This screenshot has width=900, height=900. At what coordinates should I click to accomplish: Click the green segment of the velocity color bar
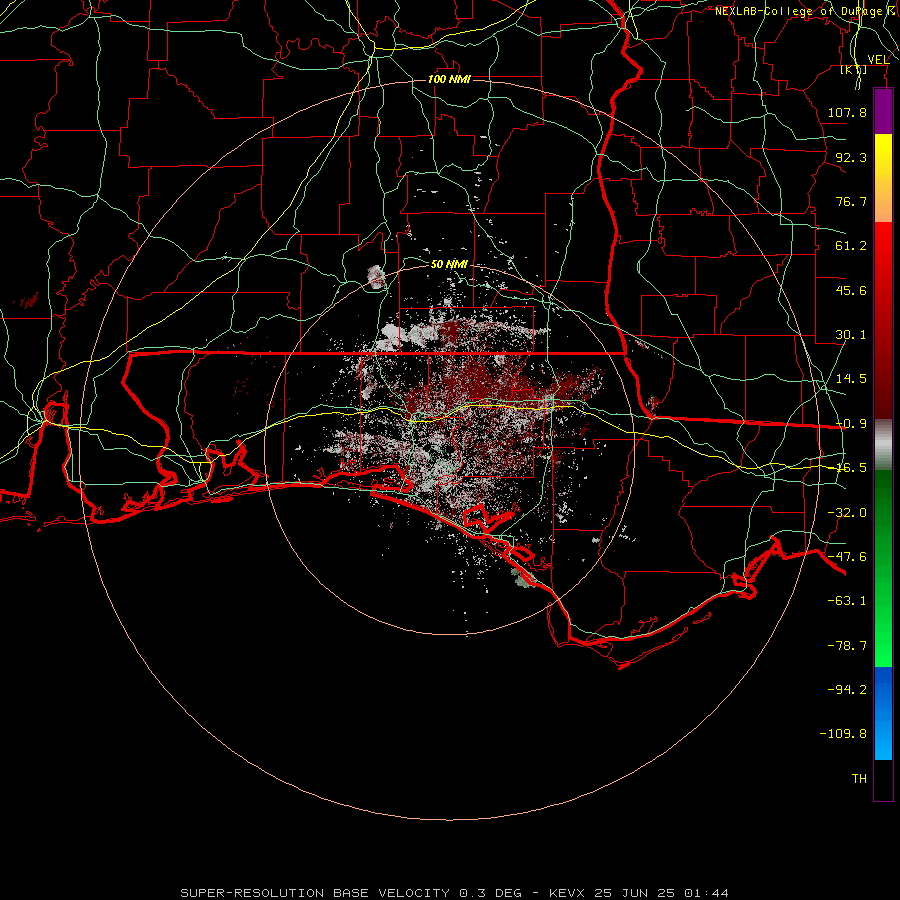(x=883, y=568)
